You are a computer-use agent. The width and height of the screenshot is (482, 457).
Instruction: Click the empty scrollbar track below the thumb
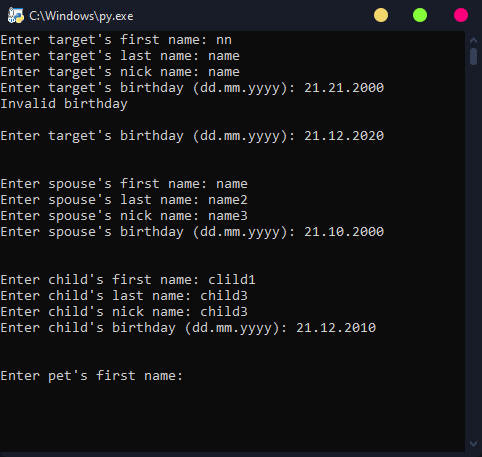[473, 250]
